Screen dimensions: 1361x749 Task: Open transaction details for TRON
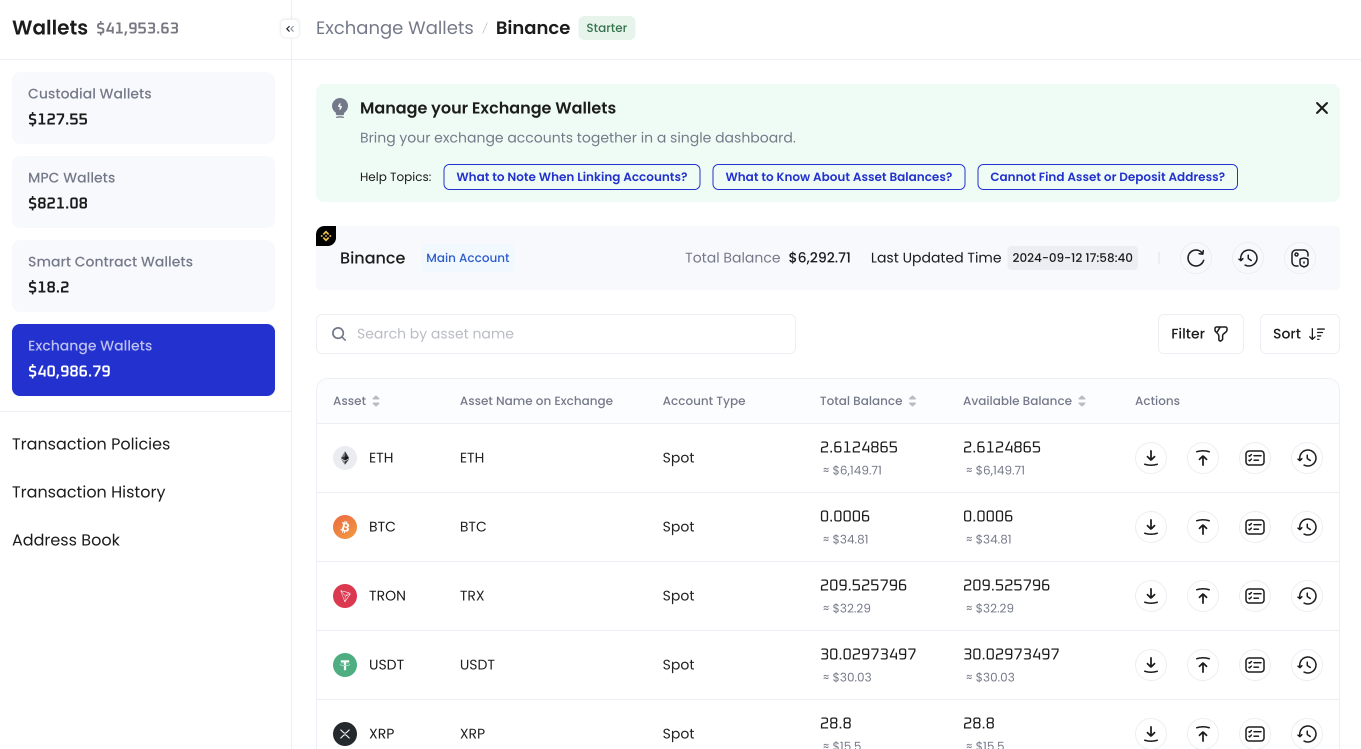coord(1255,595)
